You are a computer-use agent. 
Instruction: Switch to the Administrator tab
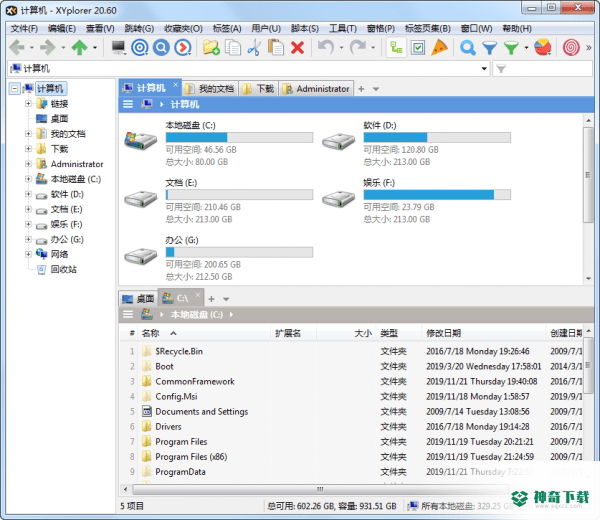tap(316, 89)
